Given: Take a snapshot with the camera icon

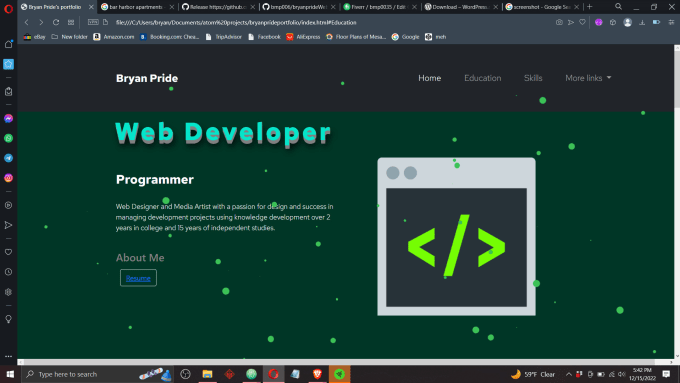Looking at the screenshot, I should tap(559, 22).
